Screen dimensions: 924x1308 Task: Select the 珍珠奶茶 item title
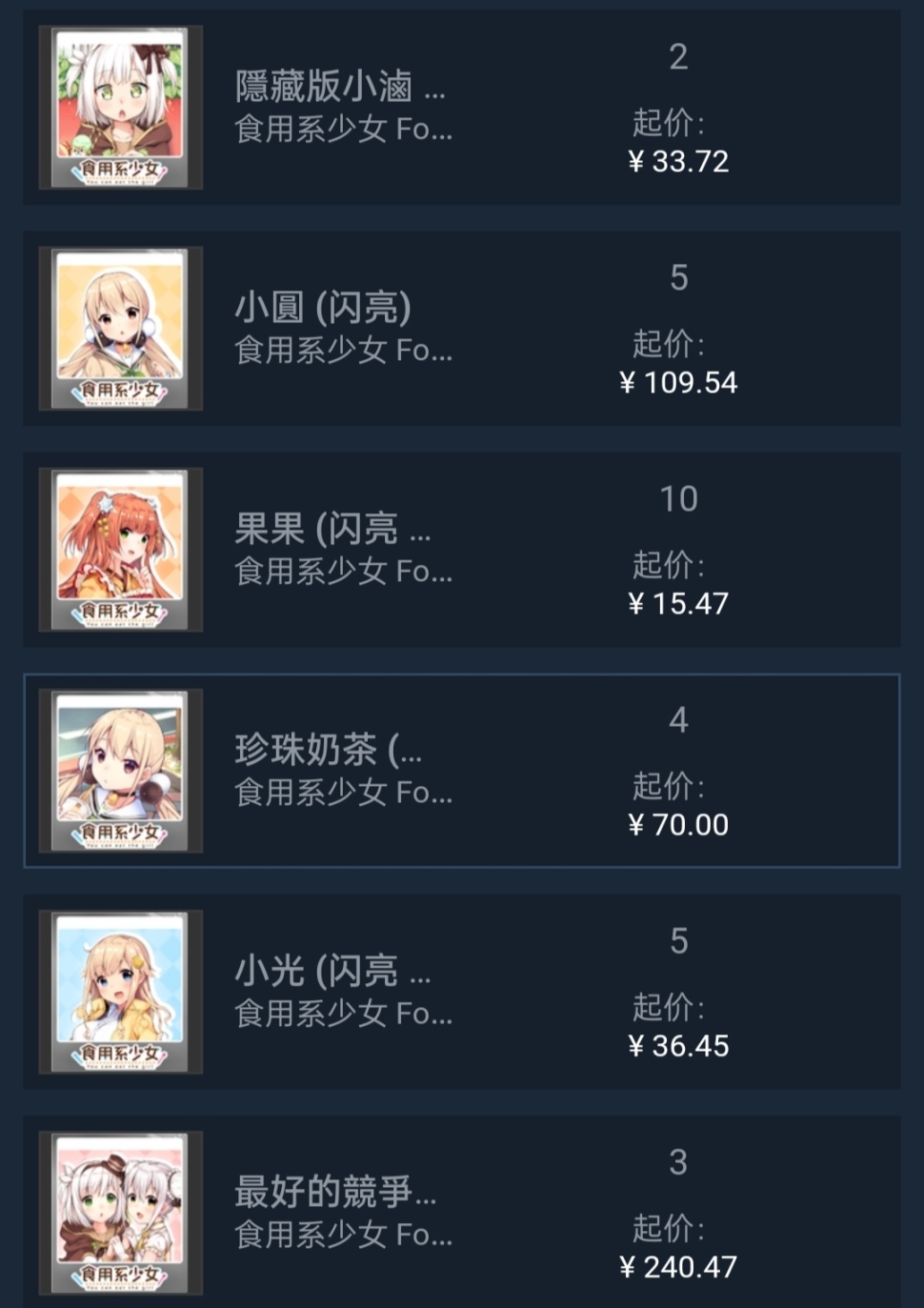click(328, 750)
